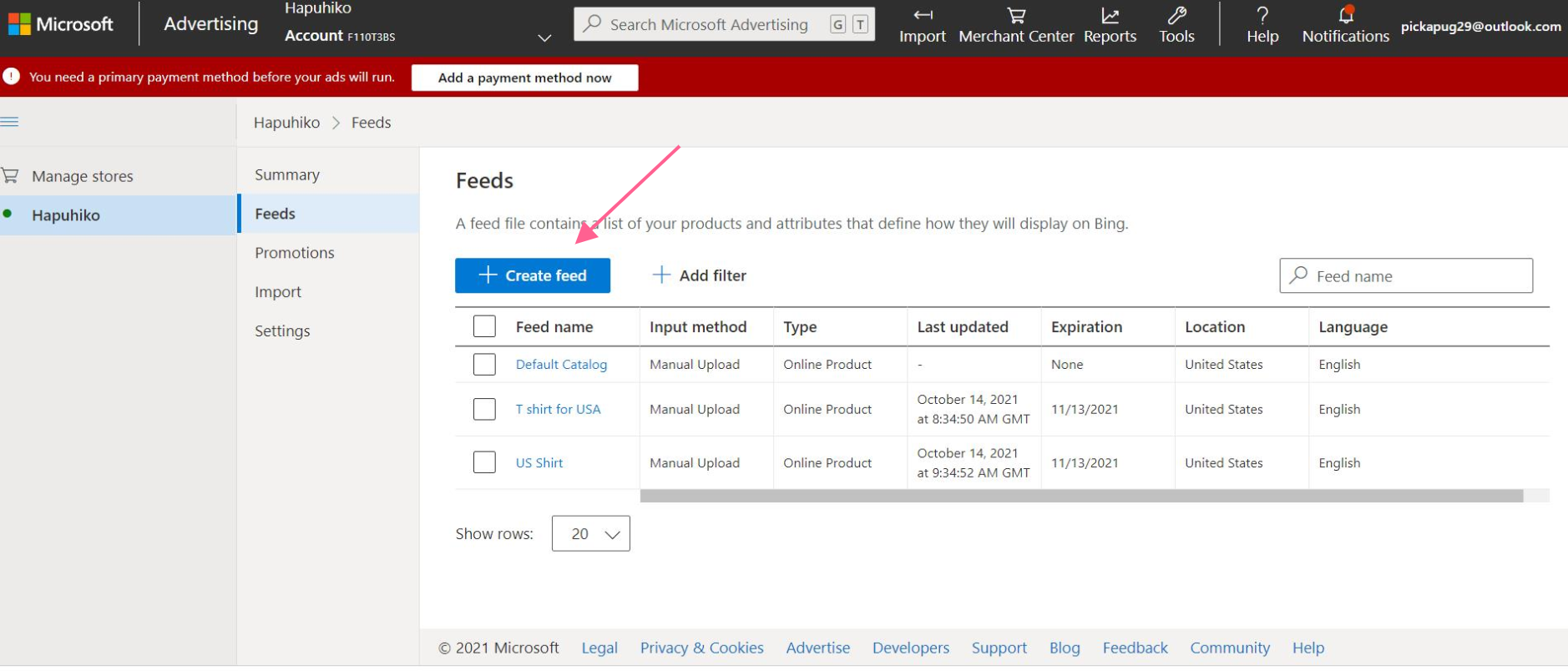Open the Feedback footer link

click(x=1136, y=648)
